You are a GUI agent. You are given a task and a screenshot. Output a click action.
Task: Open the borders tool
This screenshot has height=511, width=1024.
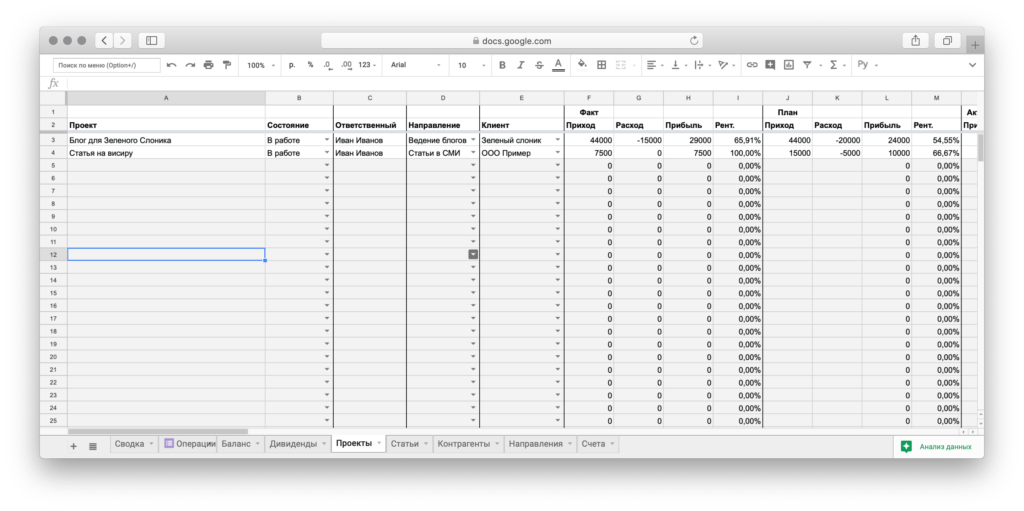click(x=601, y=65)
